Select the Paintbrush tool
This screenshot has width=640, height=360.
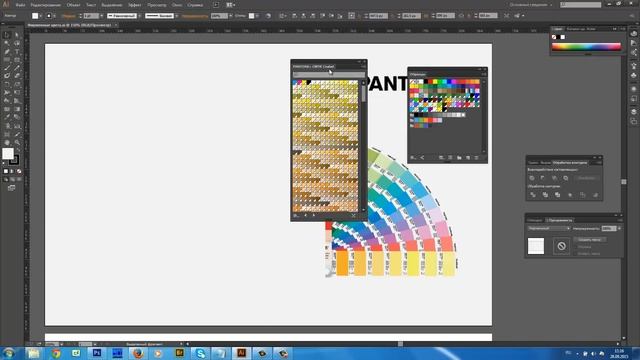7,68
